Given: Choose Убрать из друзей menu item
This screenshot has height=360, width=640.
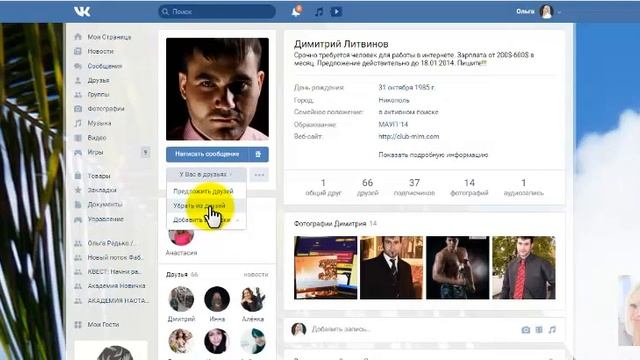Looking at the screenshot, I should pos(199,206).
